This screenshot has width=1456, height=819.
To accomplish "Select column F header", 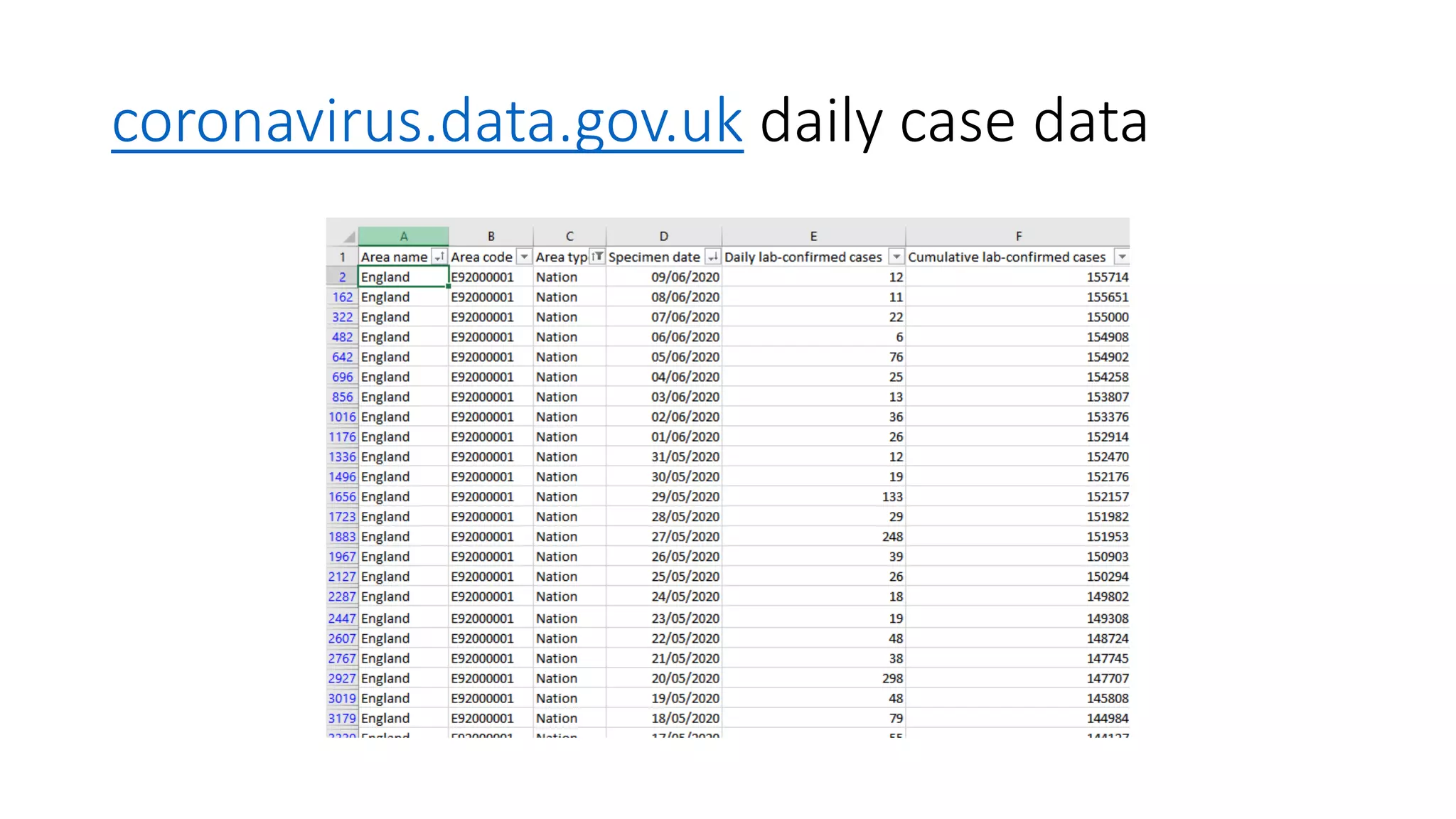I will [1018, 236].
